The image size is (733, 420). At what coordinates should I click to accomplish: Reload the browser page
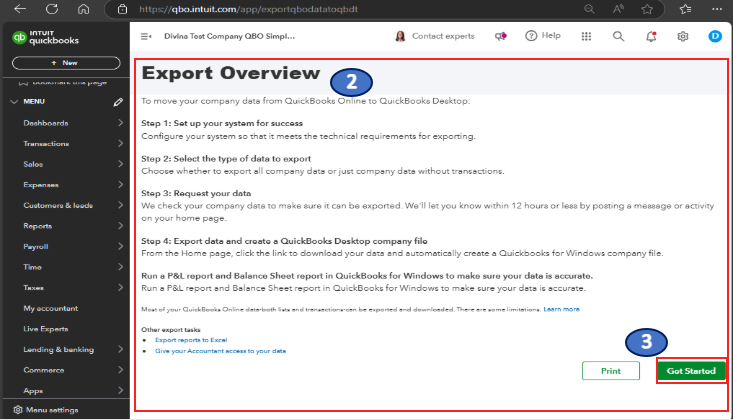[52, 9]
